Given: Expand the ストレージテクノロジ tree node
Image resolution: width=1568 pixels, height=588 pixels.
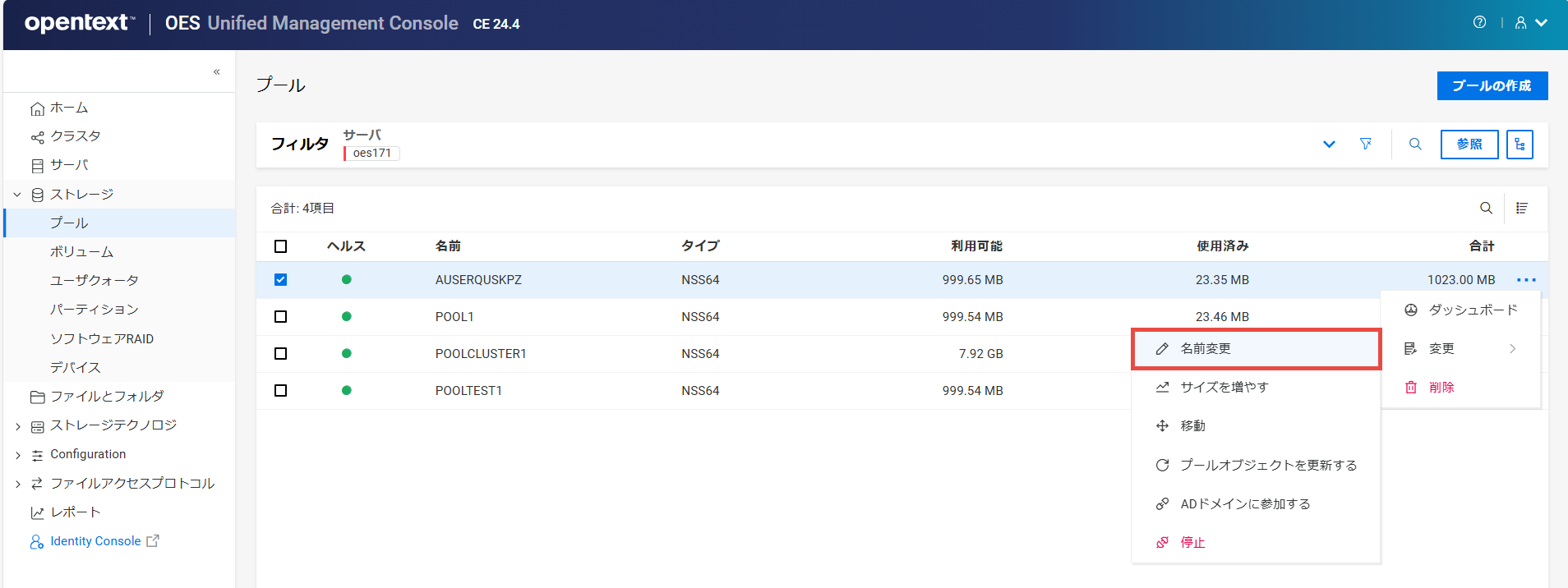Looking at the screenshot, I should pos(18,426).
